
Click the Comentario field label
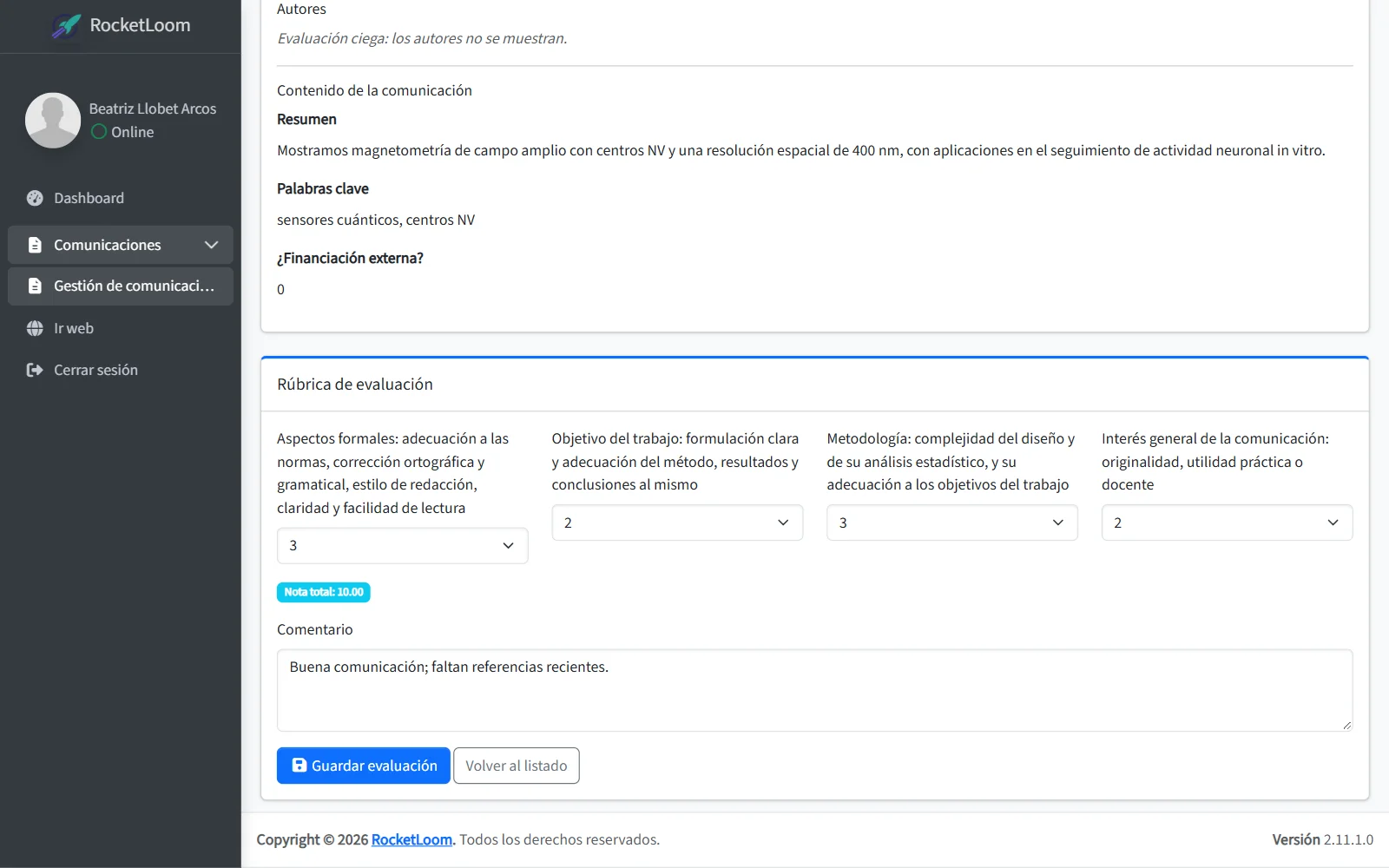coord(315,629)
